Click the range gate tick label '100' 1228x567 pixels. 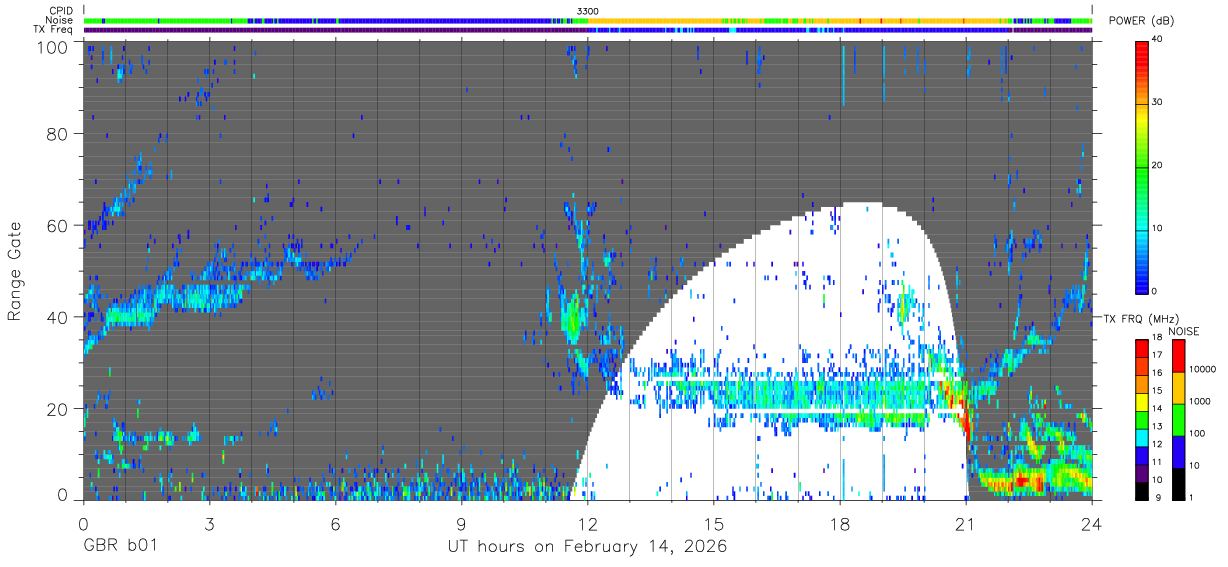[x=53, y=47]
